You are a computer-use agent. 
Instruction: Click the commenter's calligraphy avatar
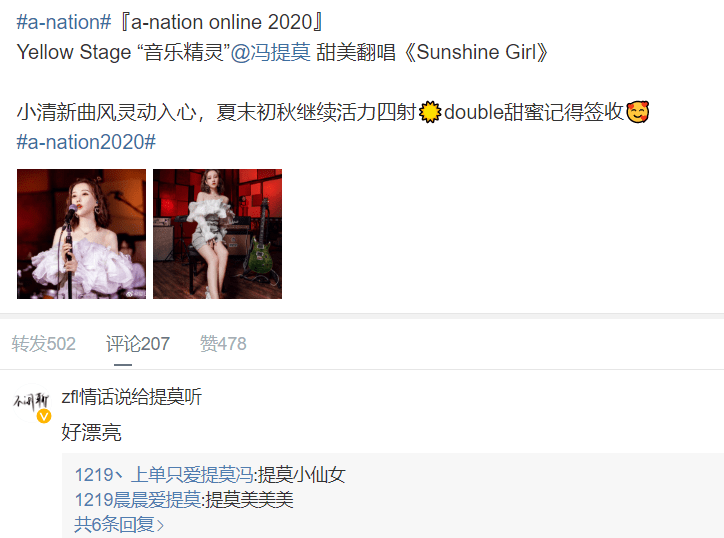[31, 402]
